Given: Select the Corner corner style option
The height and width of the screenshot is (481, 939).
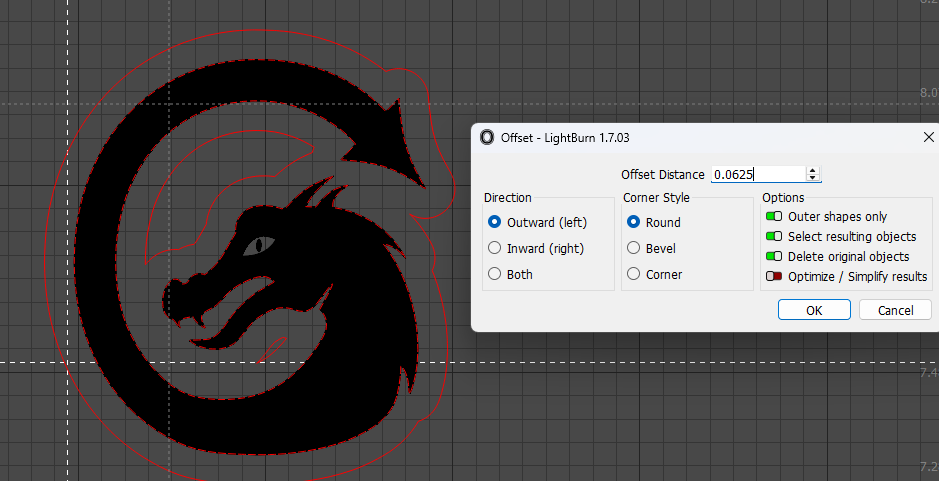Looking at the screenshot, I should coord(633,274).
